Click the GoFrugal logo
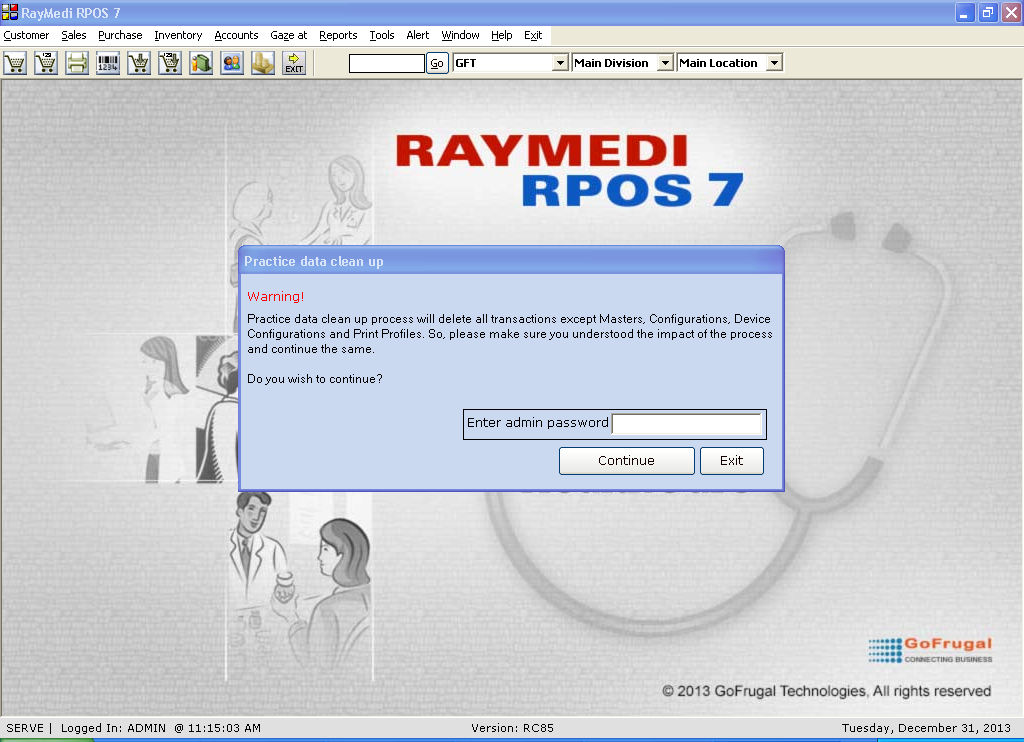The height and width of the screenshot is (742, 1024). [930, 650]
